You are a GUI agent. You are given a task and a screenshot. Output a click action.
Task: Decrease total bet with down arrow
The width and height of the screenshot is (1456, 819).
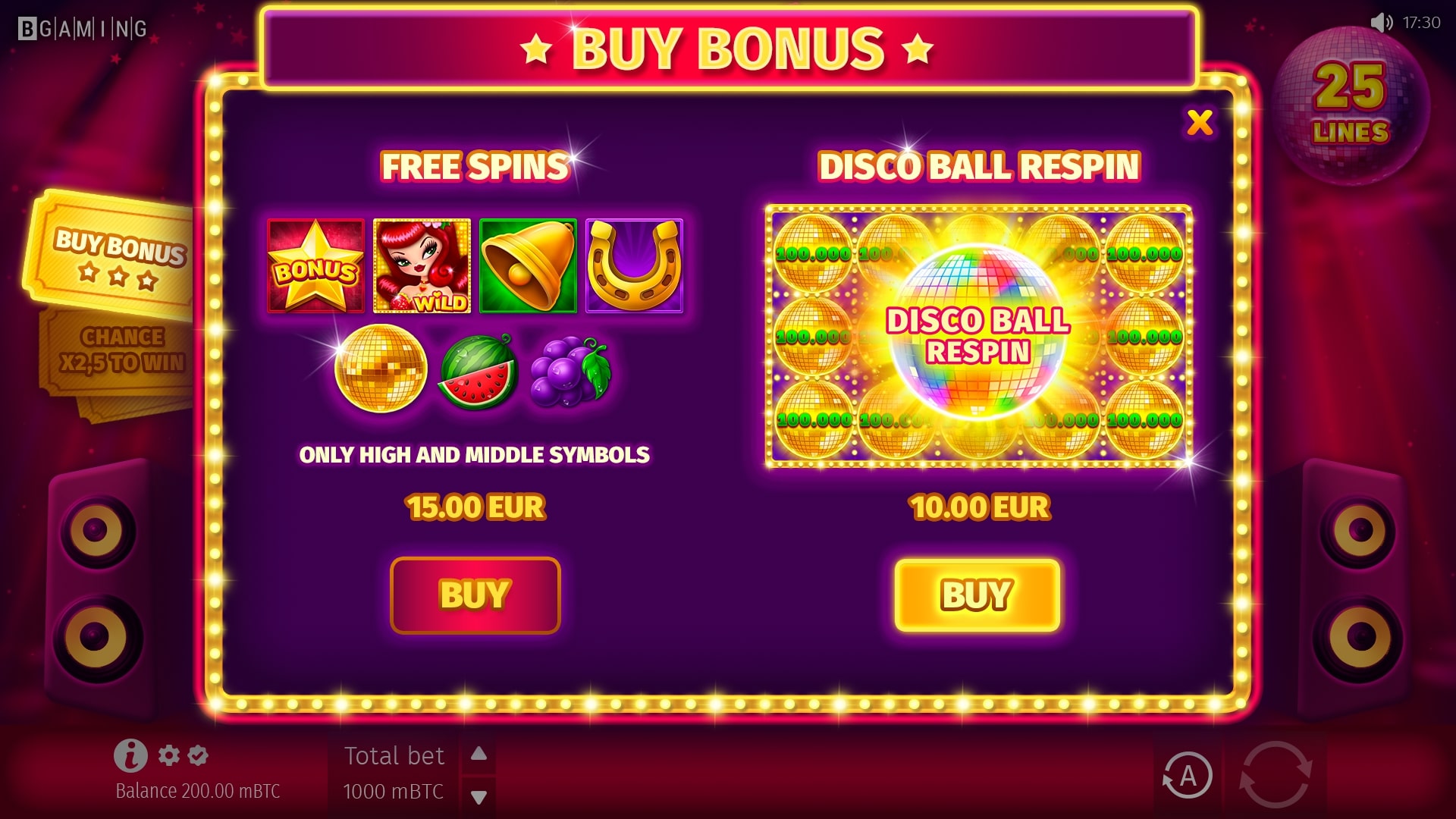pos(479,796)
